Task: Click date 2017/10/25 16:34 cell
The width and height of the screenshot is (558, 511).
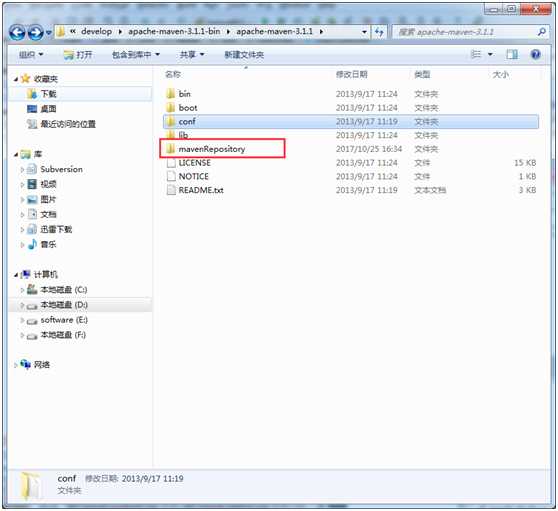Action: 369,149
